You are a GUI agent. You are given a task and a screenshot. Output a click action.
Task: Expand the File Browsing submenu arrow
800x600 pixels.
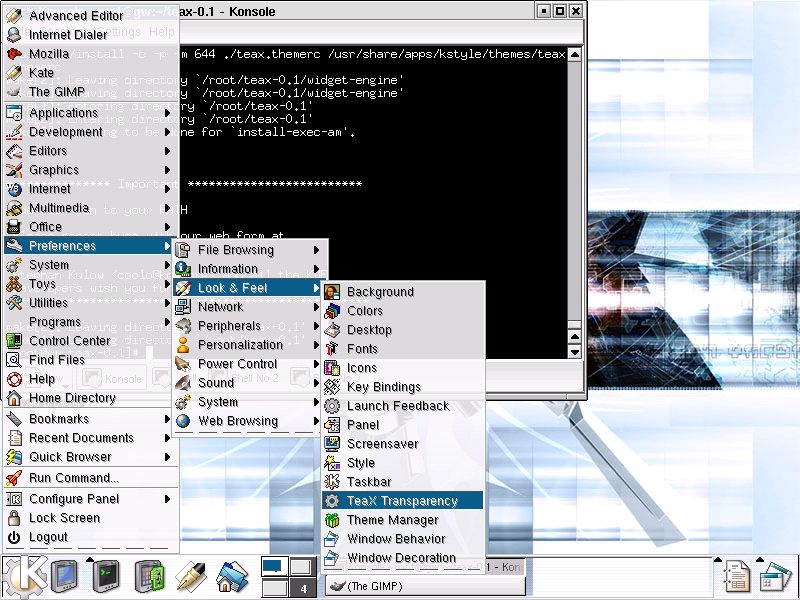(x=316, y=250)
